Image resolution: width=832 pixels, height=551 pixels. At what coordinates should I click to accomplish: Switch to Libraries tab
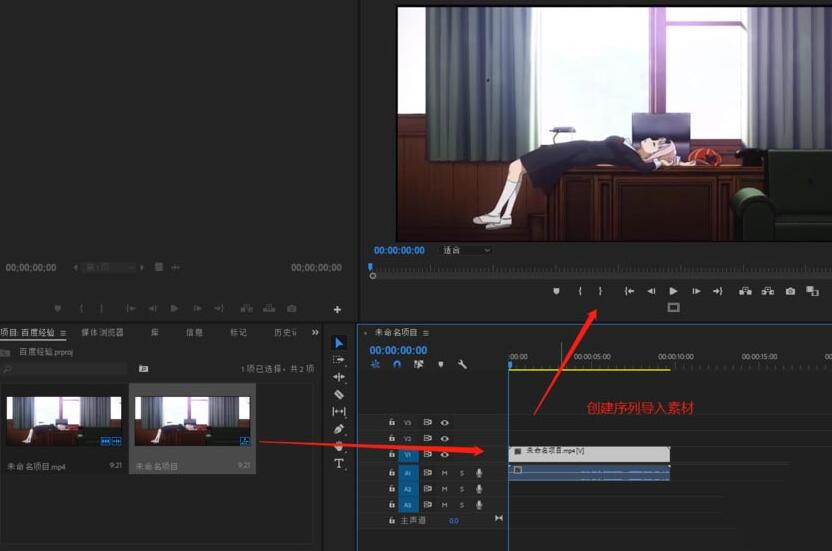point(154,332)
